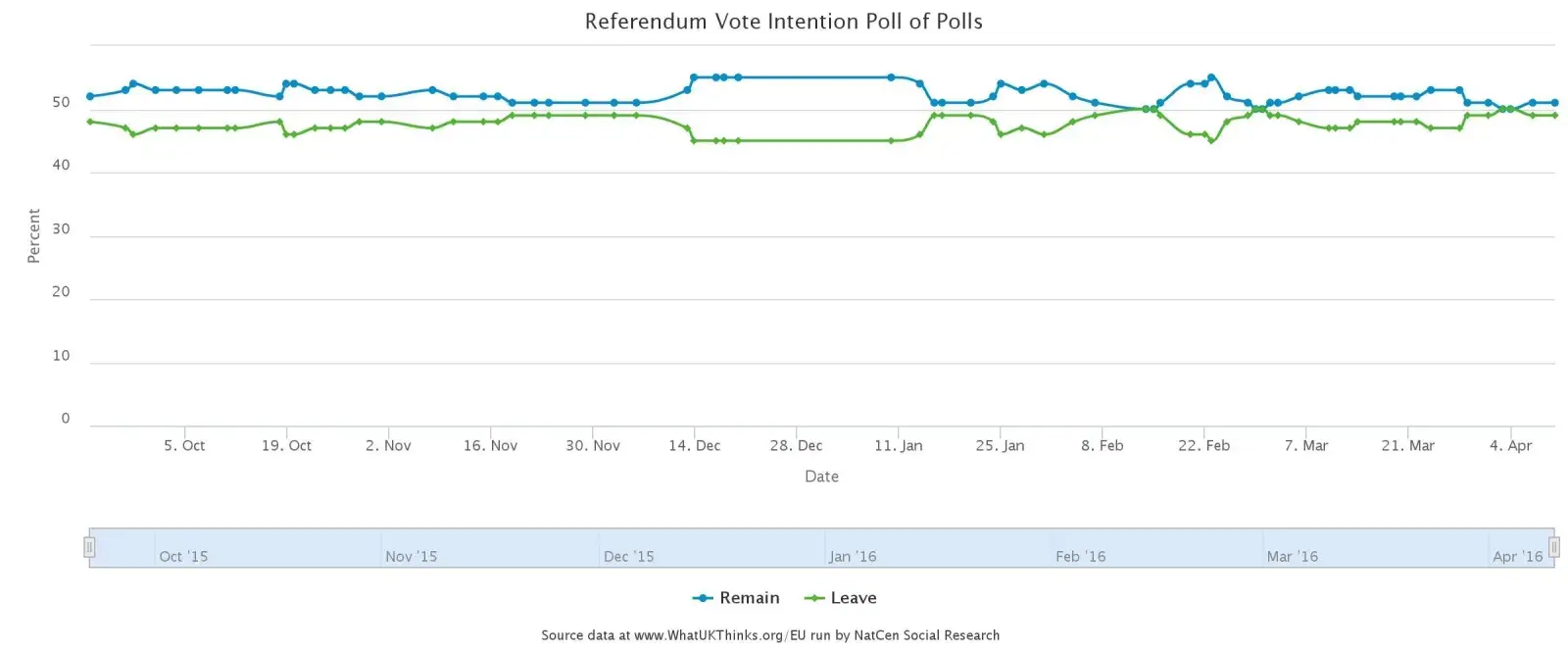Toggle the Leave series in legend

[x=853, y=598]
